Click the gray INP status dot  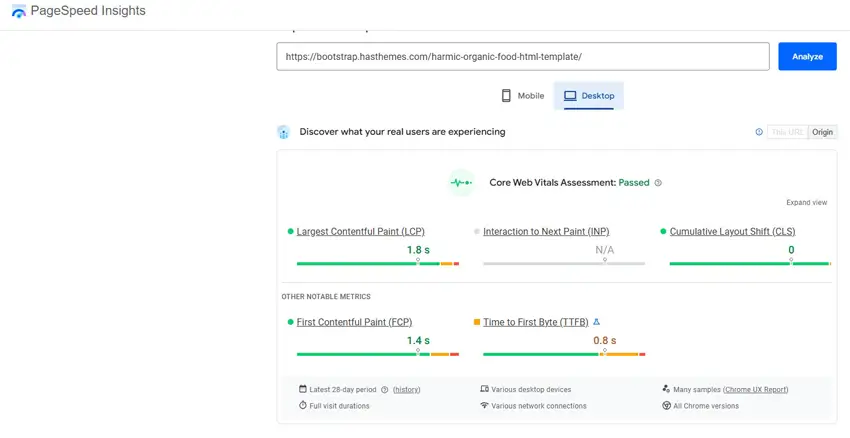[x=477, y=231]
